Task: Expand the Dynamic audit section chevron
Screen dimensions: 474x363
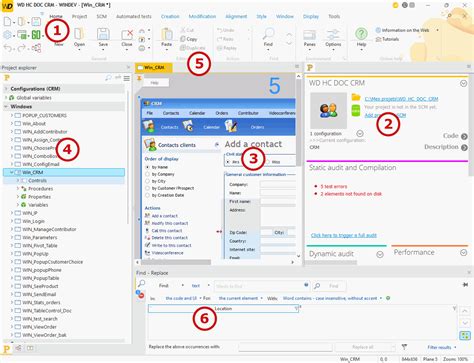Action: click(380, 255)
